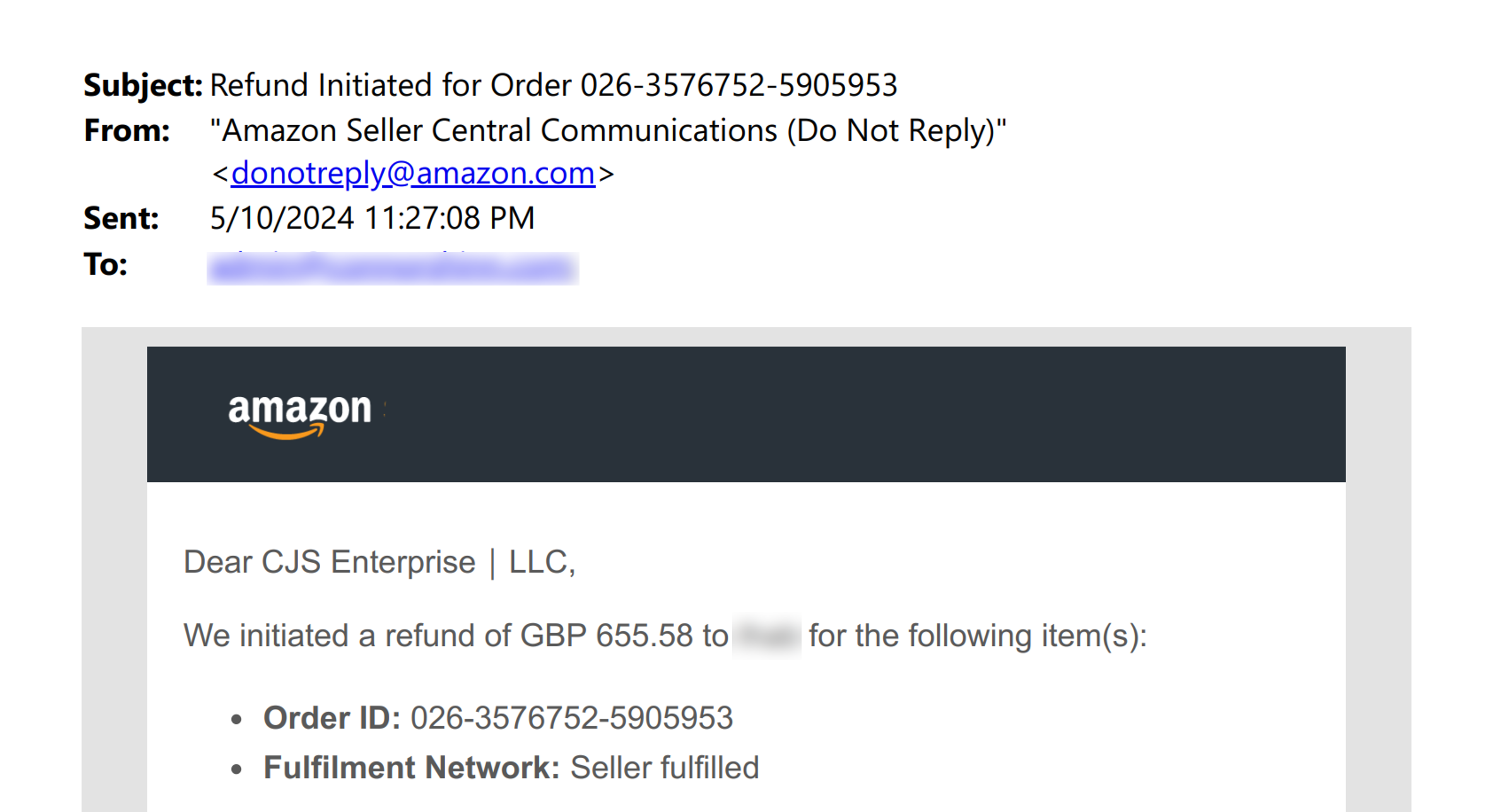Click the "for the following item(s):" text
This screenshot has height=812, width=1501.
point(978,636)
